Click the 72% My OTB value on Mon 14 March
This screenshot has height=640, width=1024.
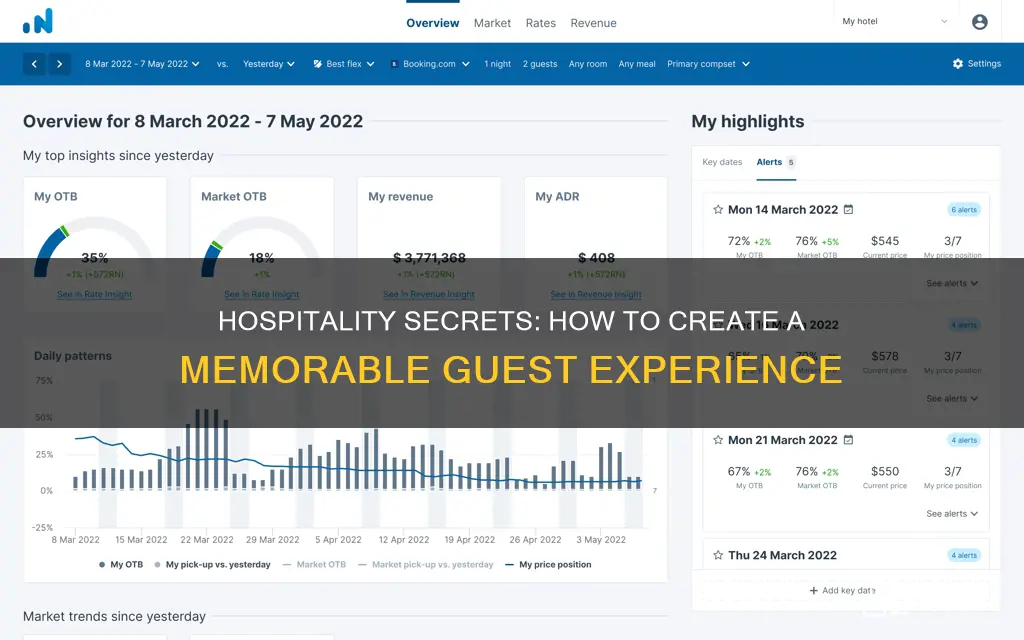click(739, 241)
